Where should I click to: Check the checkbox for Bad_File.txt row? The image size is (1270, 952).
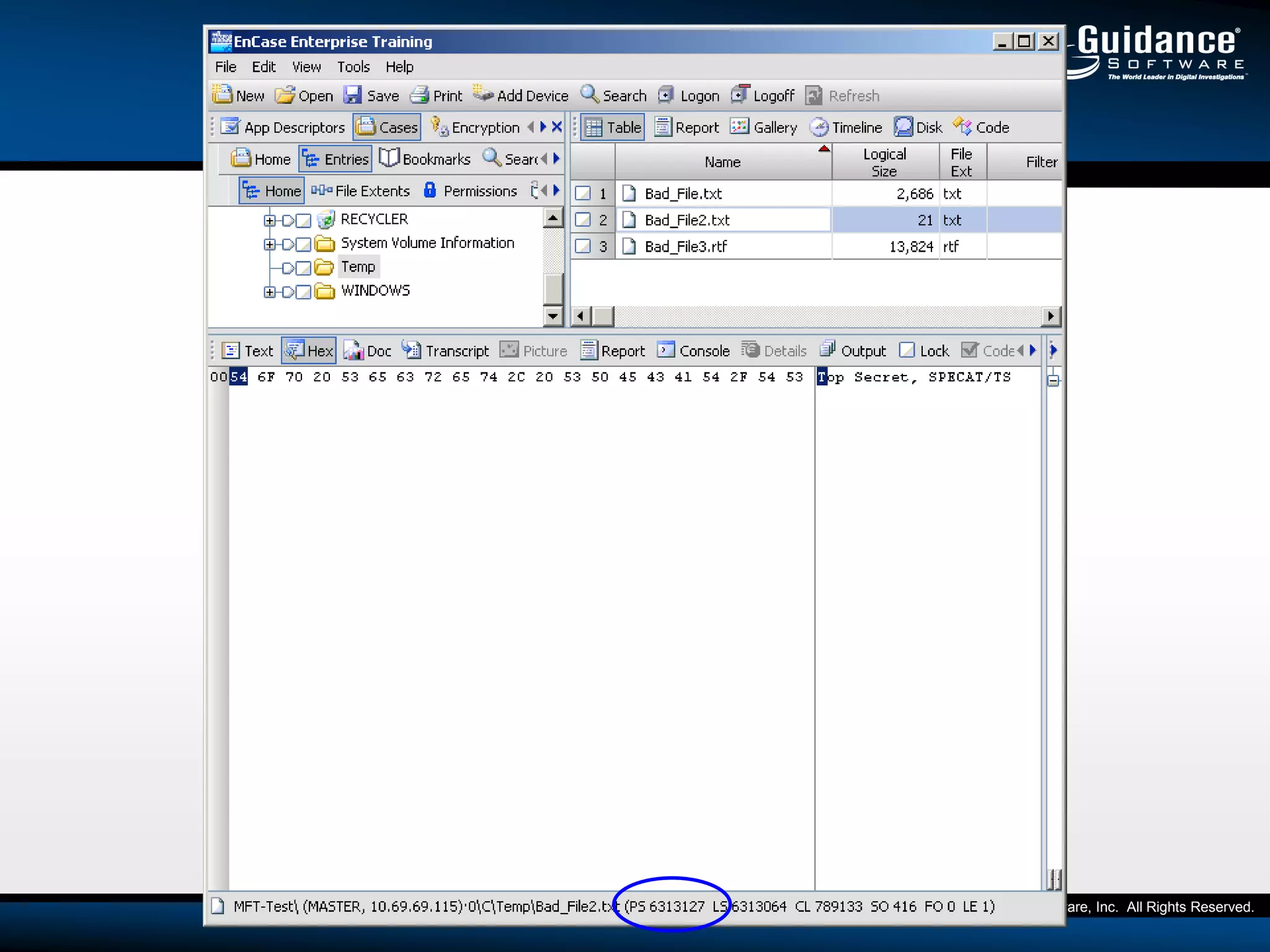(583, 193)
